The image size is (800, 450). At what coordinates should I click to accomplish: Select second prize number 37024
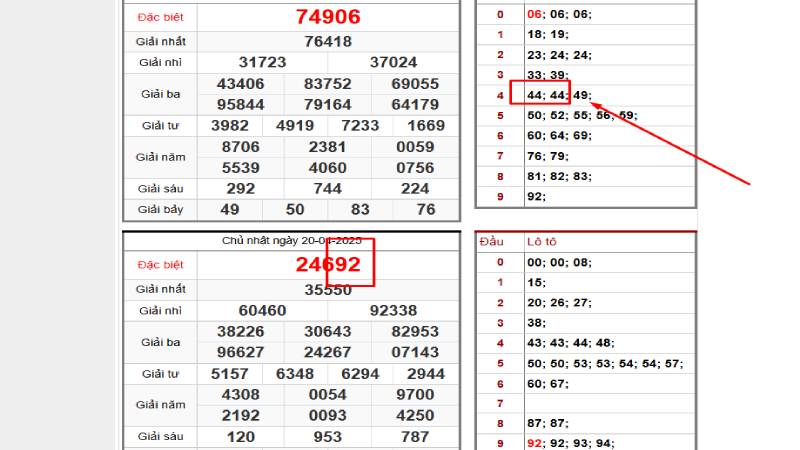click(393, 62)
